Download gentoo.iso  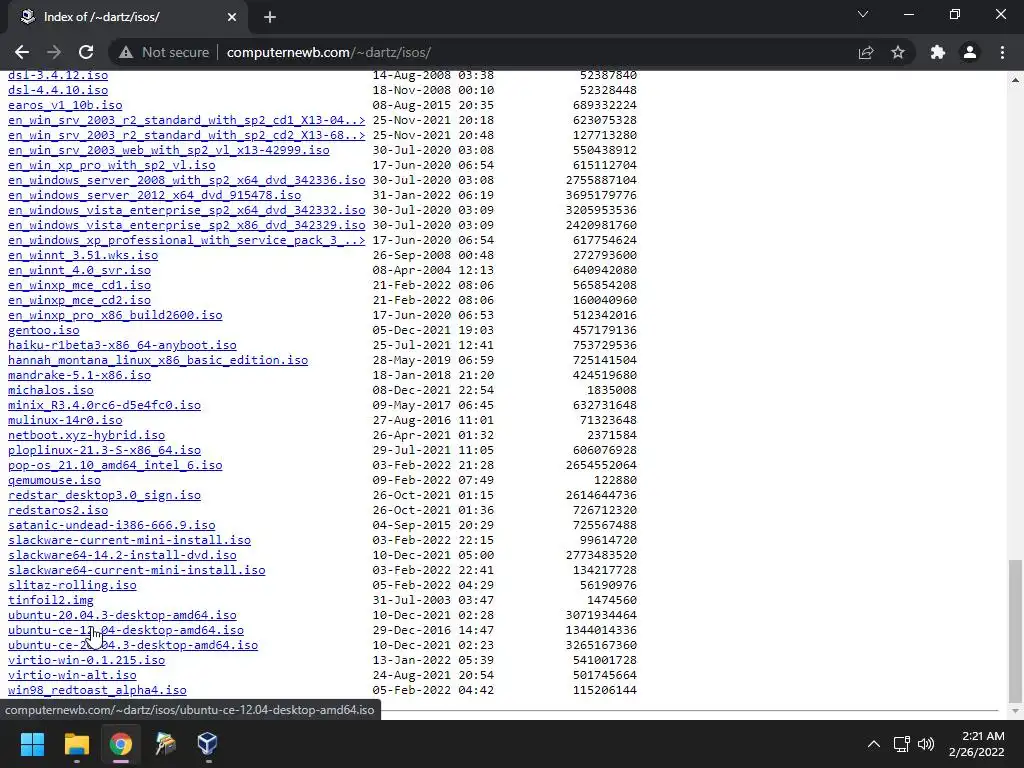[x=44, y=330]
